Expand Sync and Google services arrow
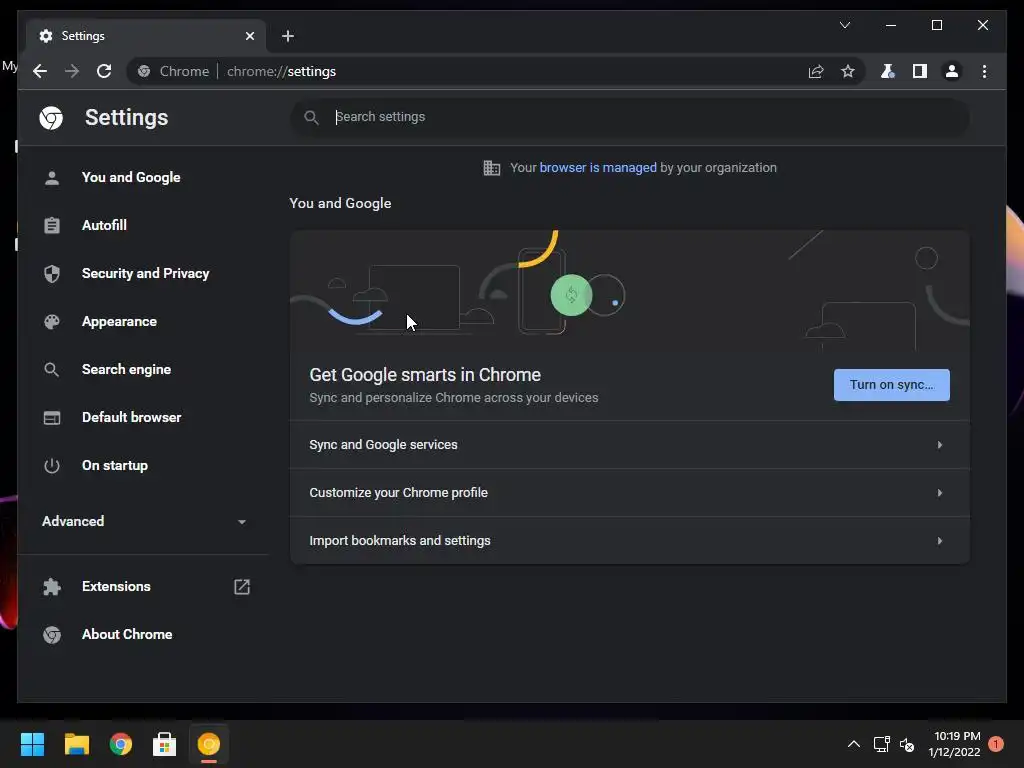 pos(939,445)
